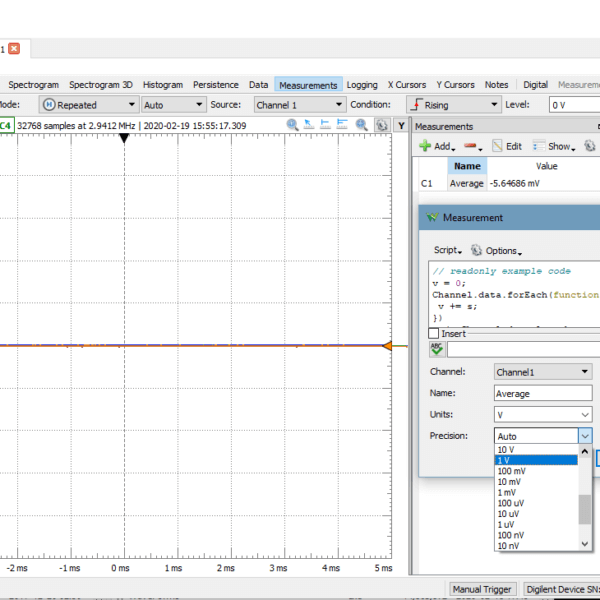Image resolution: width=600 pixels, height=600 pixels.
Task: Click the ABC check script icon
Action: click(437, 349)
